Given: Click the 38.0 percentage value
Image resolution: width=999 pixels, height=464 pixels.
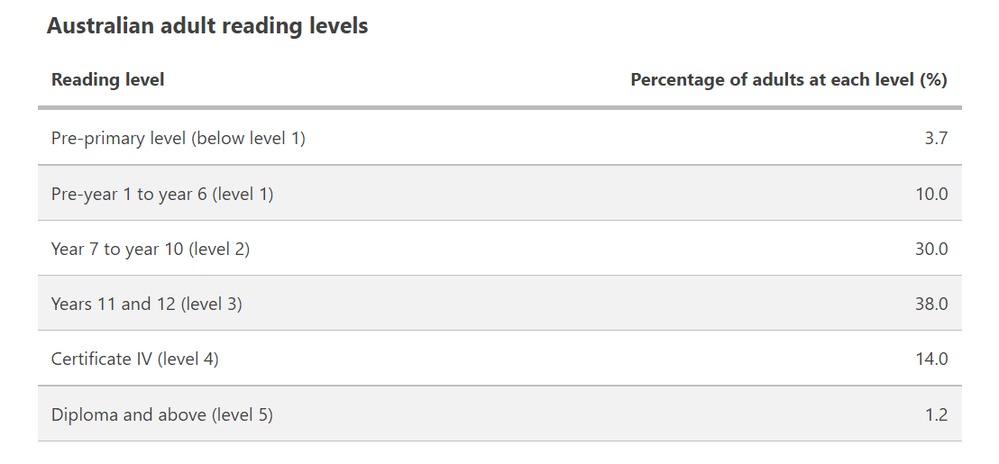Looking at the screenshot, I should 931,304.
